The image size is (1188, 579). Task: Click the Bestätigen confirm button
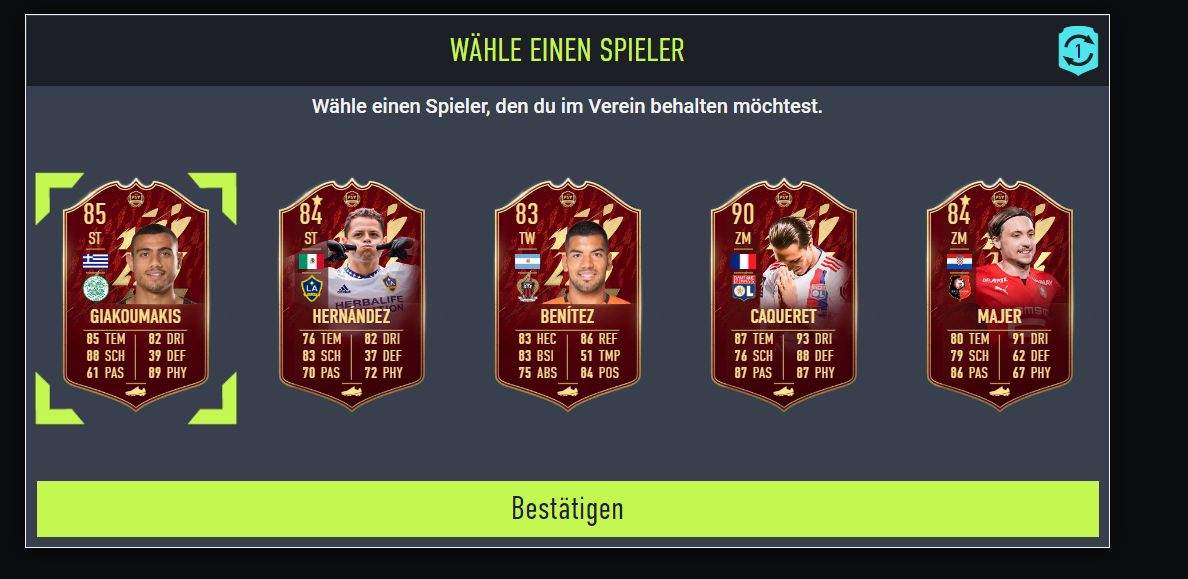[567, 509]
